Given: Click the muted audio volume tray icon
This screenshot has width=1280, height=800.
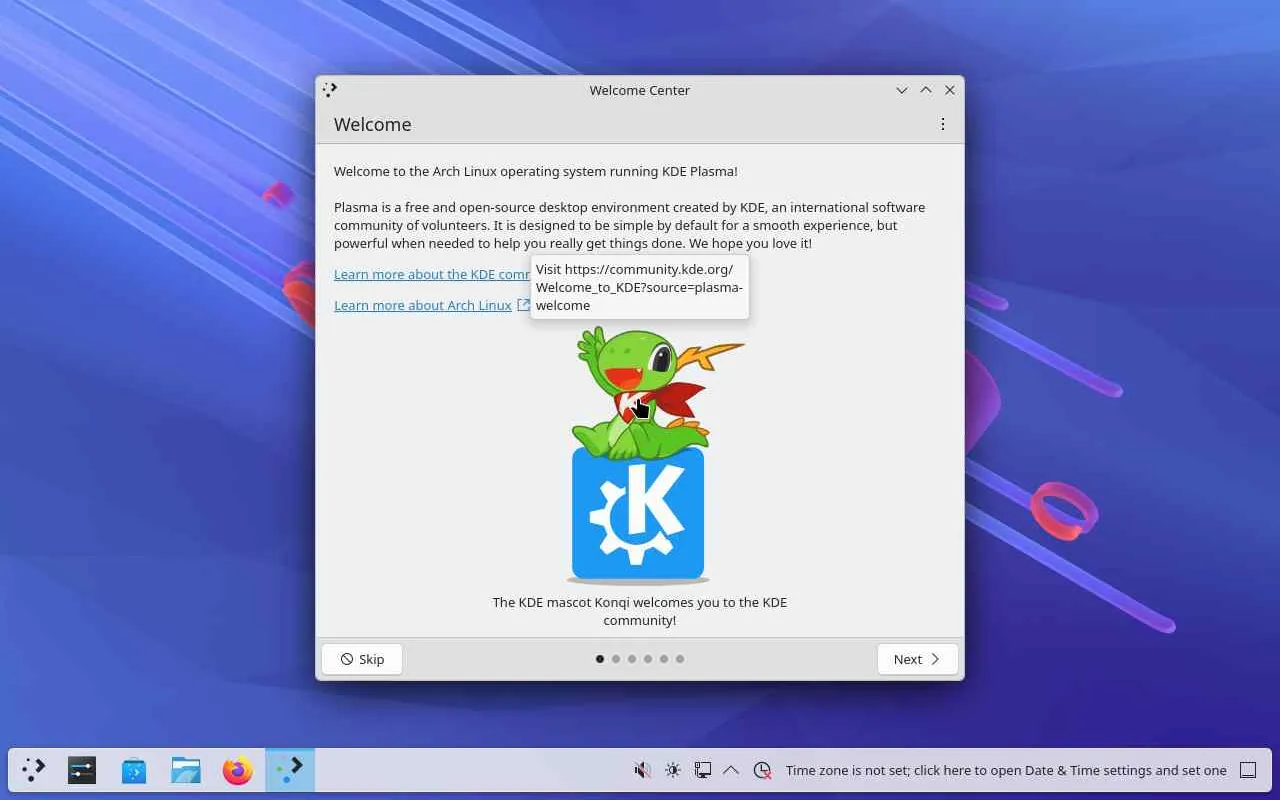Looking at the screenshot, I should [643, 770].
